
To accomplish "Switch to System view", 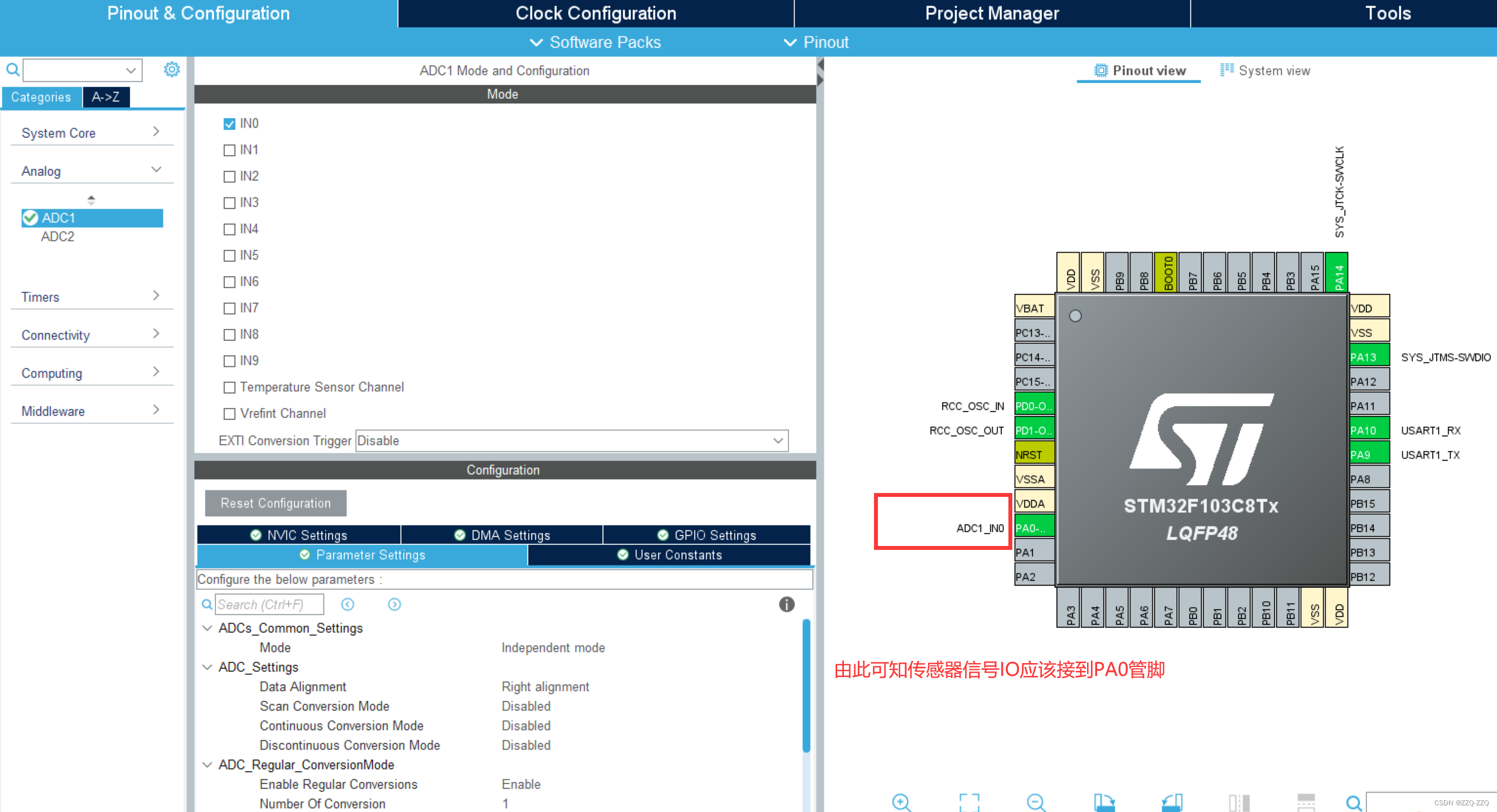I will (x=1265, y=71).
